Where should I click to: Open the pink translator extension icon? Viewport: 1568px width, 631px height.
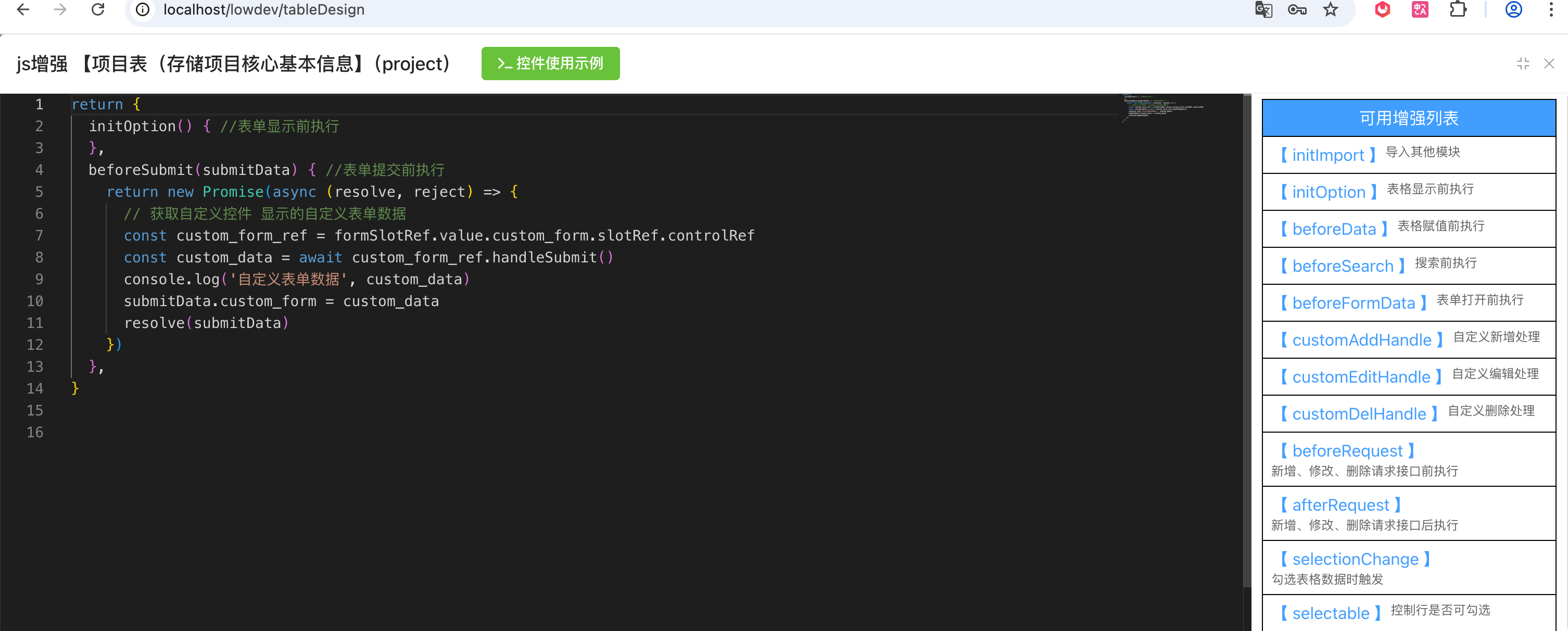(1420, 10)
